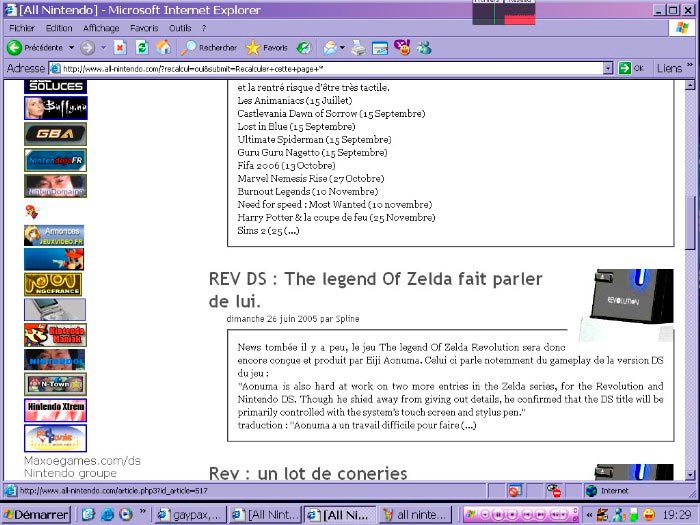Expand the Liens links toolbar chevron
700x525 pixels.
click(690, 66)
